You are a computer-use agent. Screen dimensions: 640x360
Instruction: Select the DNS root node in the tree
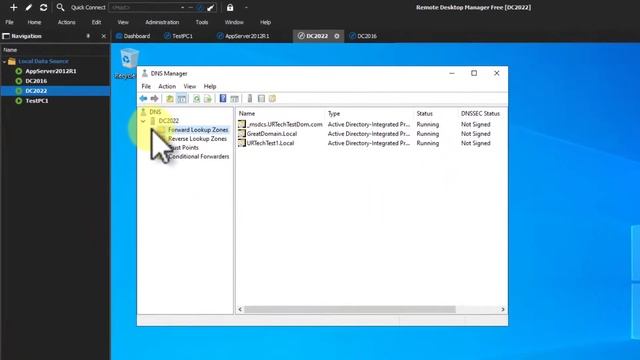pyautogui.click(x=155, y=111)
